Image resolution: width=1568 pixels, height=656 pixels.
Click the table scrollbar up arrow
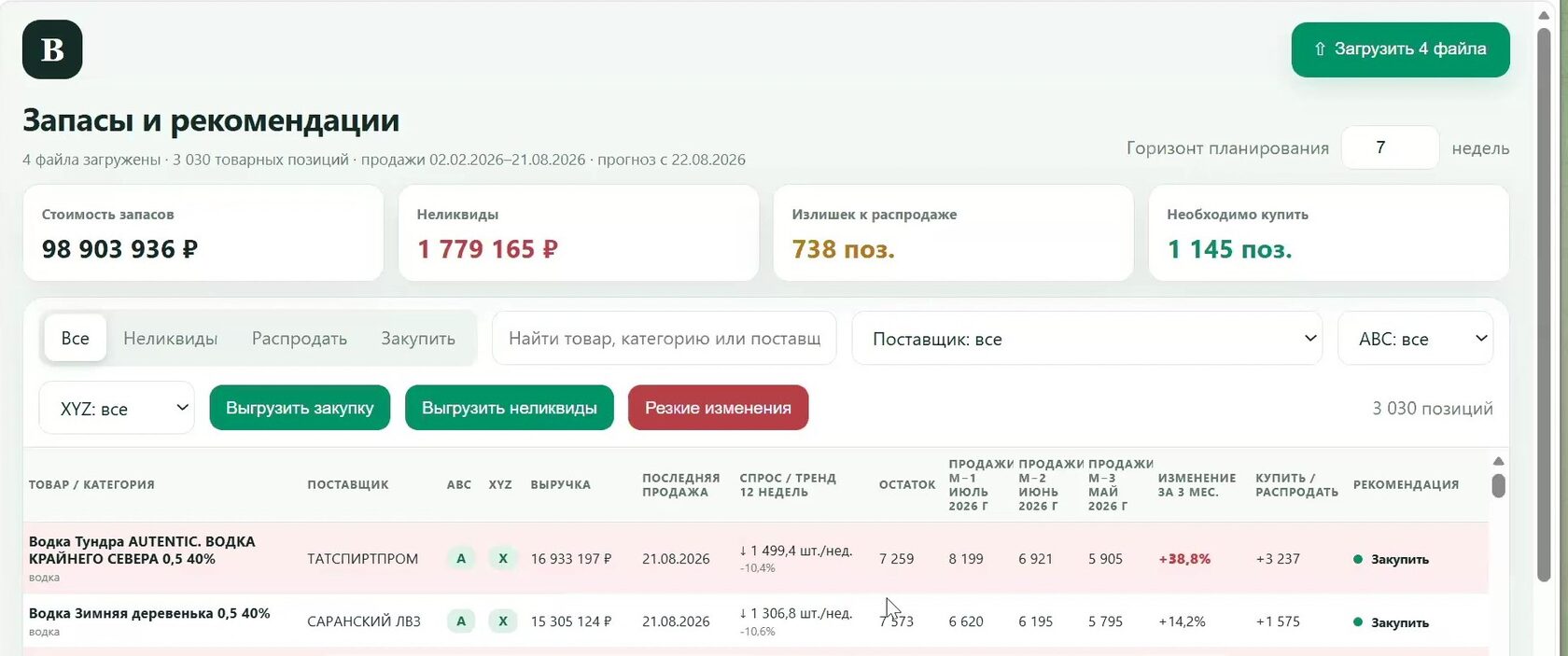point(1498,461)
